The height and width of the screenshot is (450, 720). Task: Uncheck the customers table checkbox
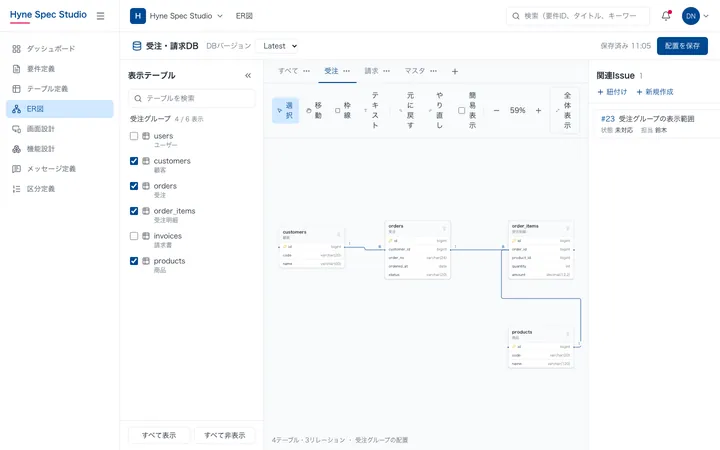[134, 161]
